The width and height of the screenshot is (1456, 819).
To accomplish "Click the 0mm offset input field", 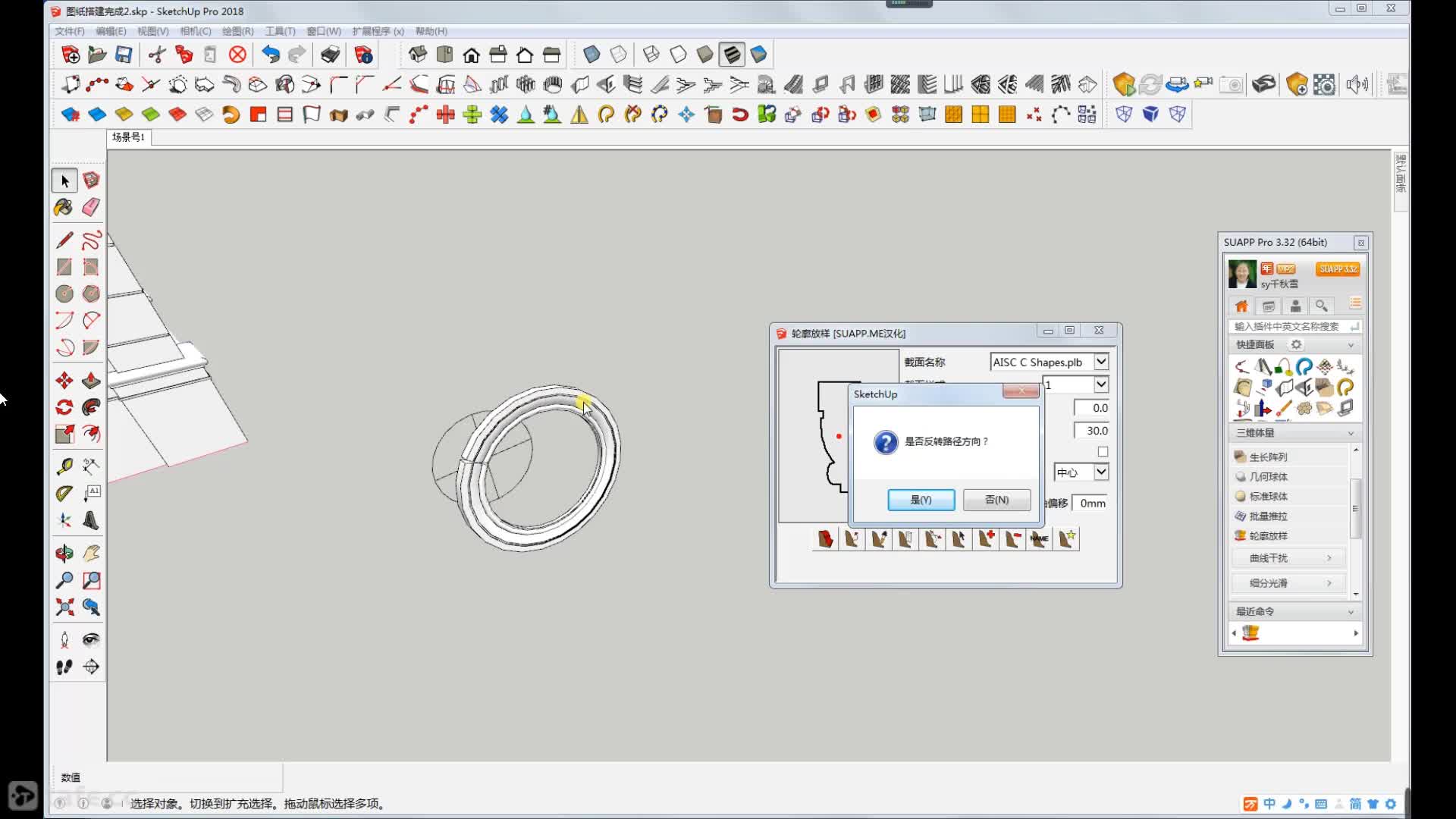I will coord(1090,503).
